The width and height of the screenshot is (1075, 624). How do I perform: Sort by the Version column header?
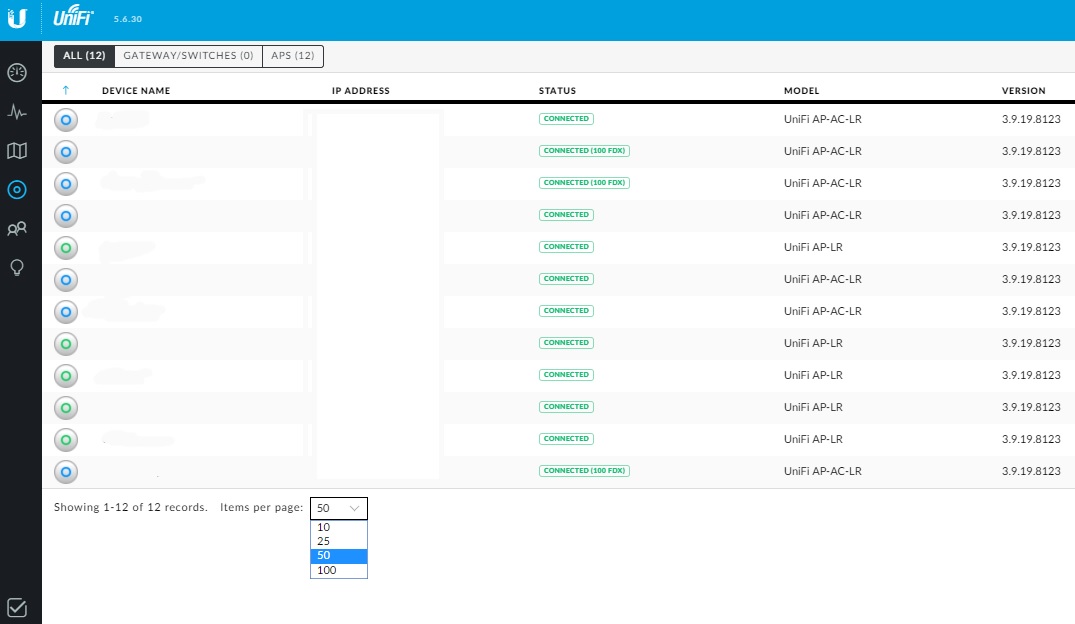[x=1023, y=91]
